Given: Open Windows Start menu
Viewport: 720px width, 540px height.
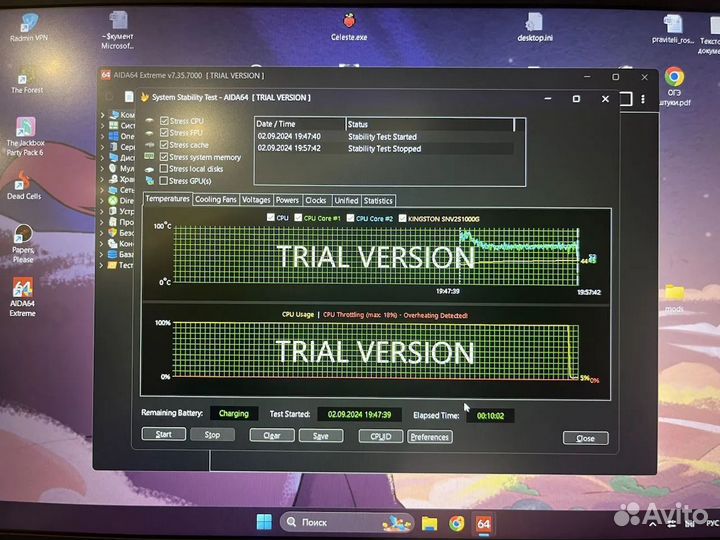Looking at the screenshot, I should [x=264, y=522].
